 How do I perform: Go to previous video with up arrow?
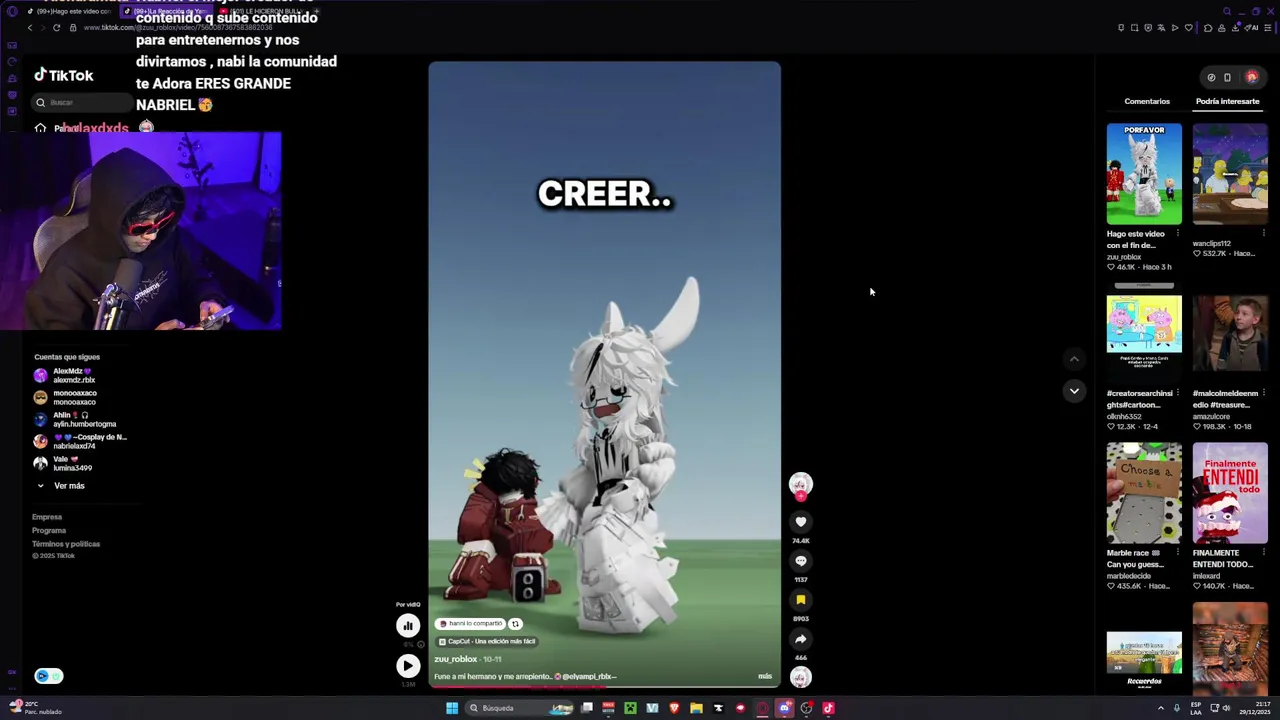(1074, 359)
